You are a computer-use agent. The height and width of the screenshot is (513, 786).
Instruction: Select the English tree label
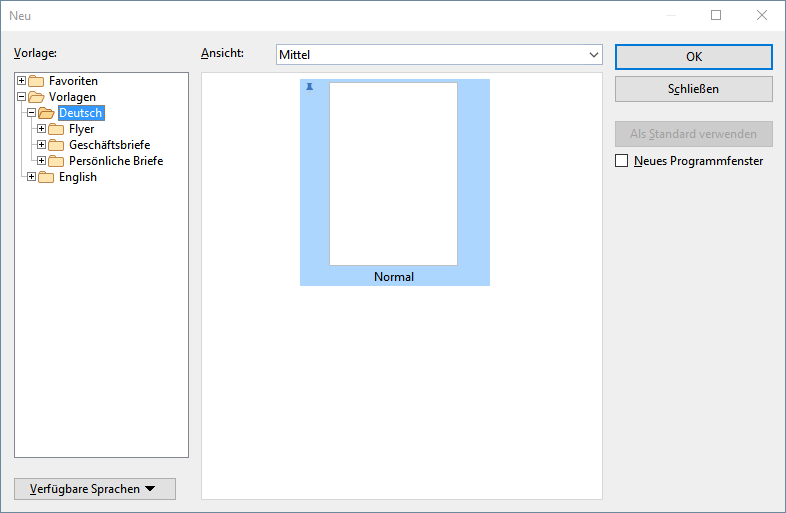click(x=78, y=177)
